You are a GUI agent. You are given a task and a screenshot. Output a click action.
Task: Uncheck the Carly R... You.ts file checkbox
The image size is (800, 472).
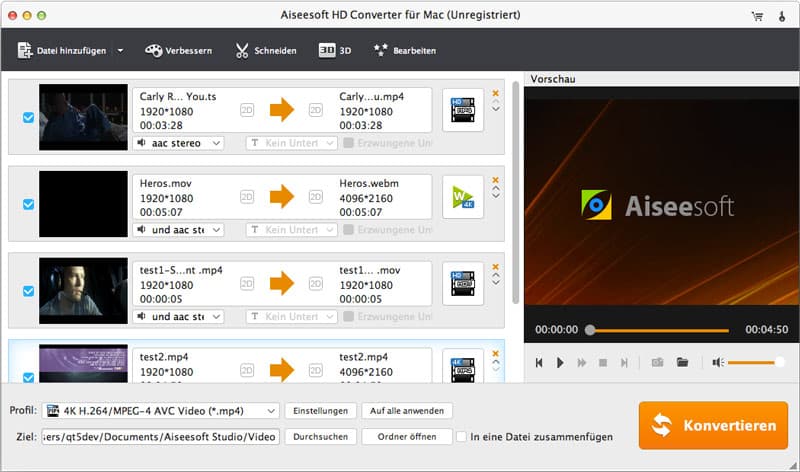pyautogui.click(x=29, y=117)
